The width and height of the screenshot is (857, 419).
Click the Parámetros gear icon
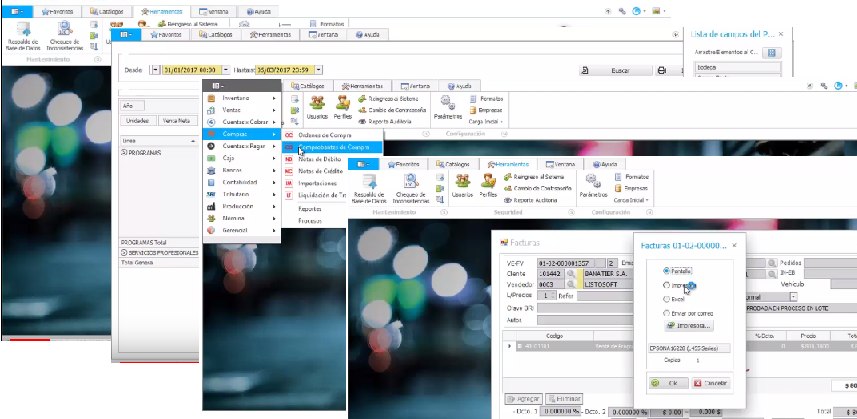[592, 182]
